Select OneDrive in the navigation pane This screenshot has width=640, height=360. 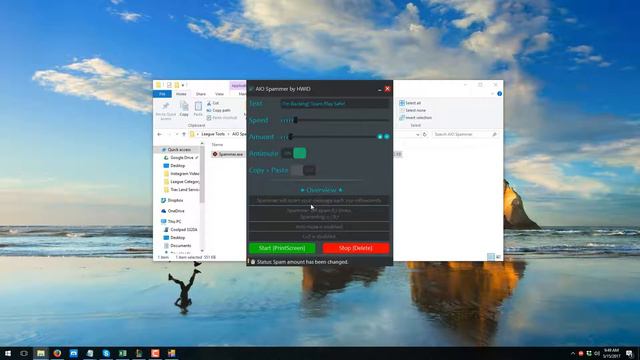coord(173,211)
